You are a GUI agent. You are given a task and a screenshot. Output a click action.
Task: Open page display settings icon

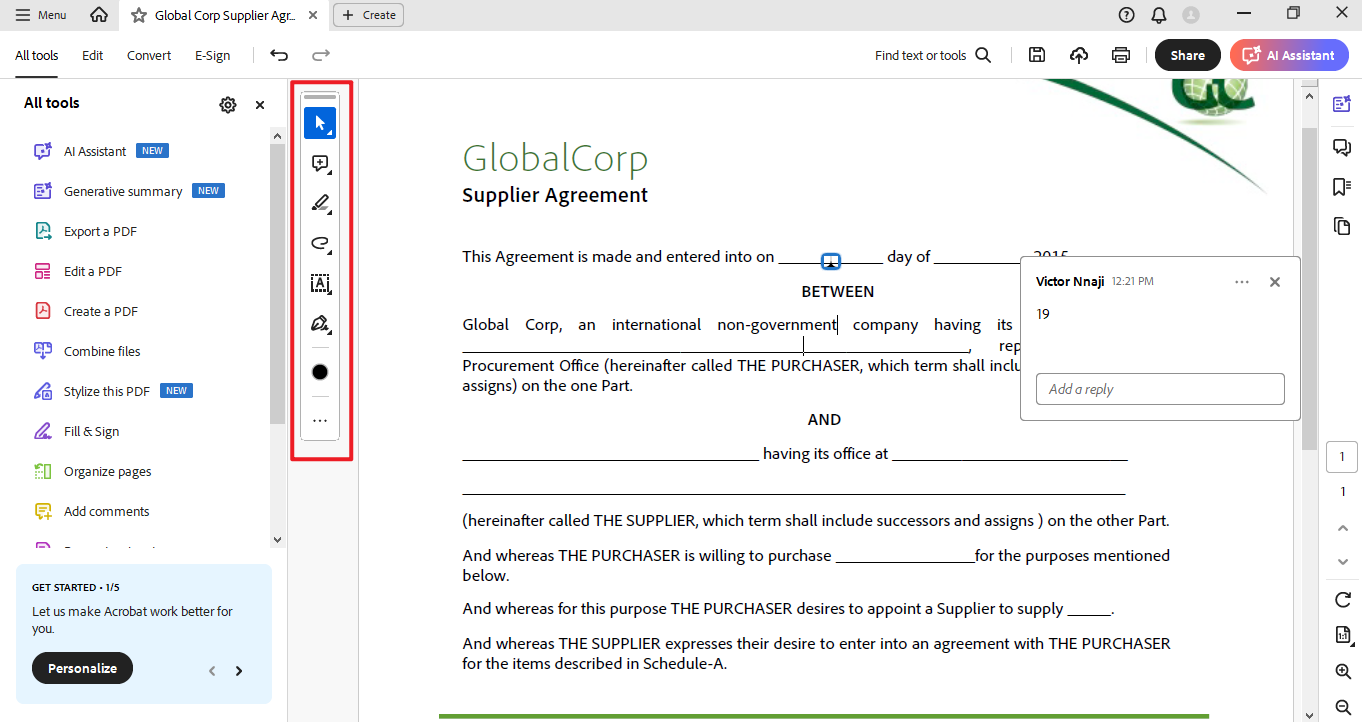pyautogui.click(x=1342, y=635)
